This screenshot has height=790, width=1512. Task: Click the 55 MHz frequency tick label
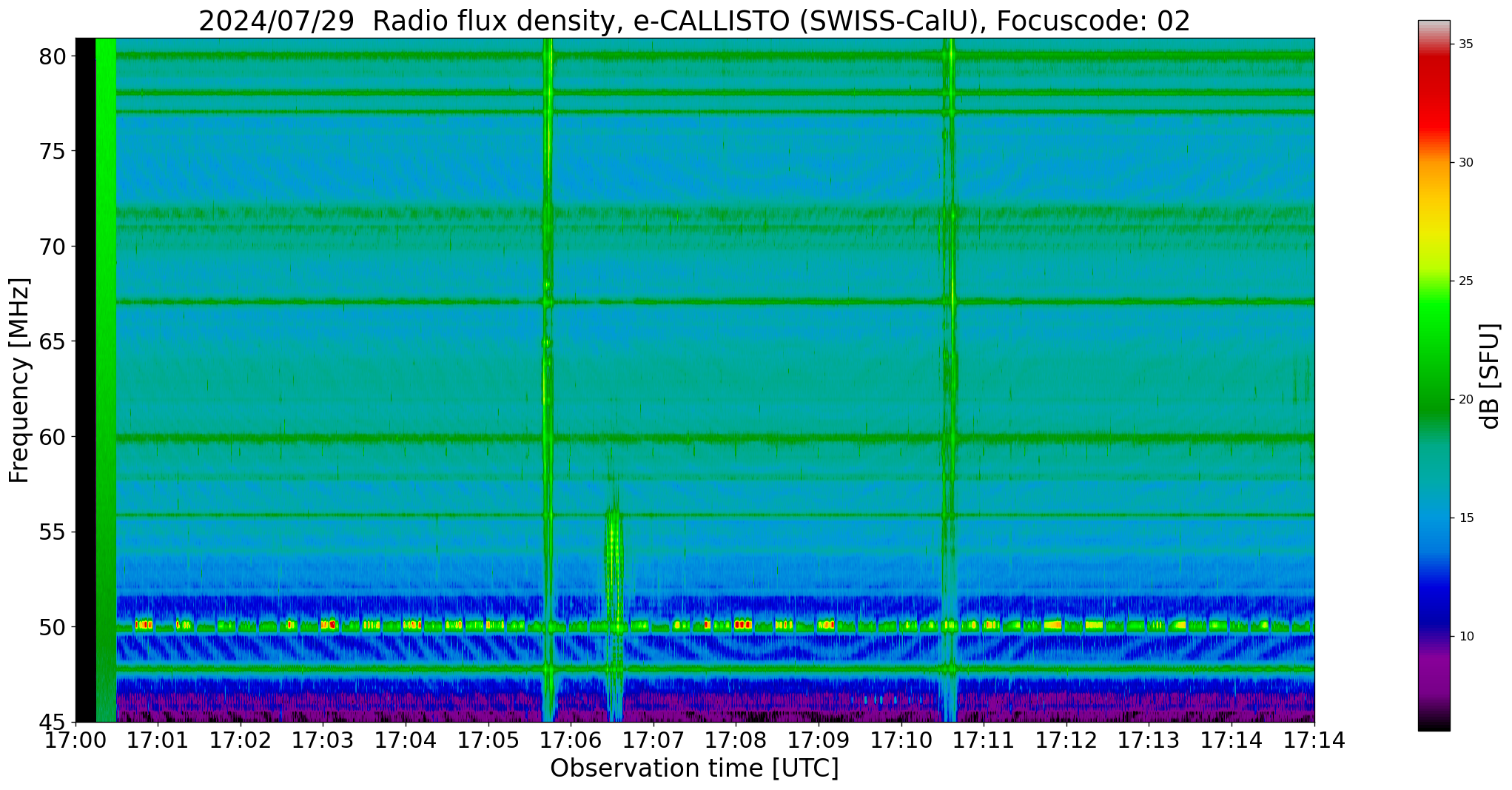click(x=53, y=532)
